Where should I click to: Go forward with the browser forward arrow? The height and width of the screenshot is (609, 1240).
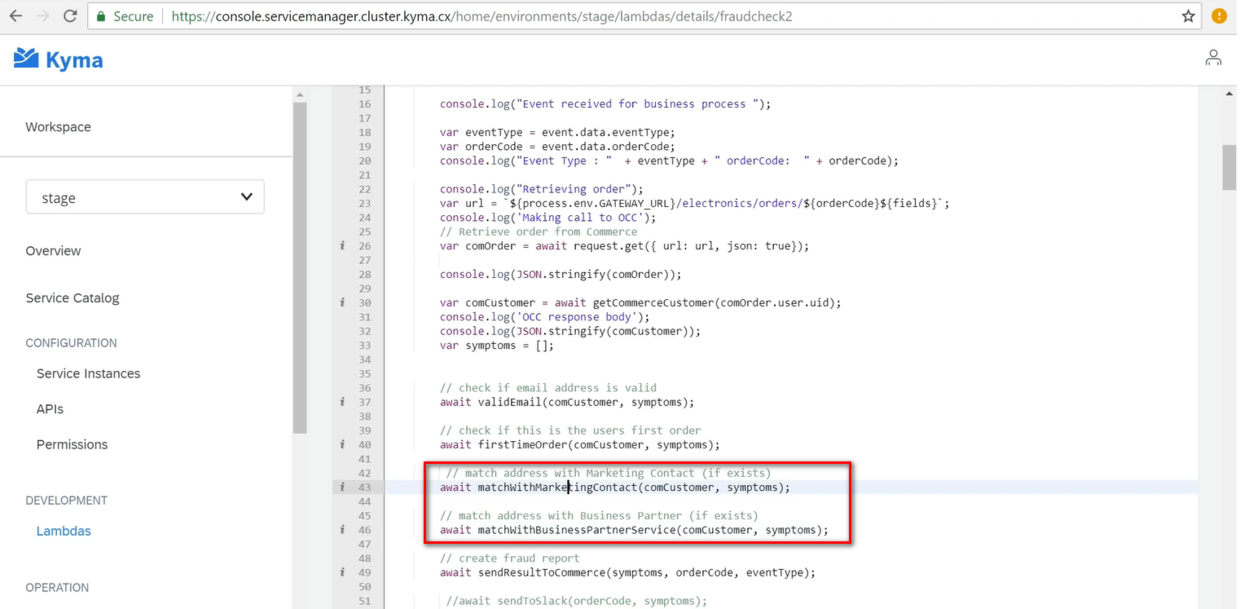(43, 16)
